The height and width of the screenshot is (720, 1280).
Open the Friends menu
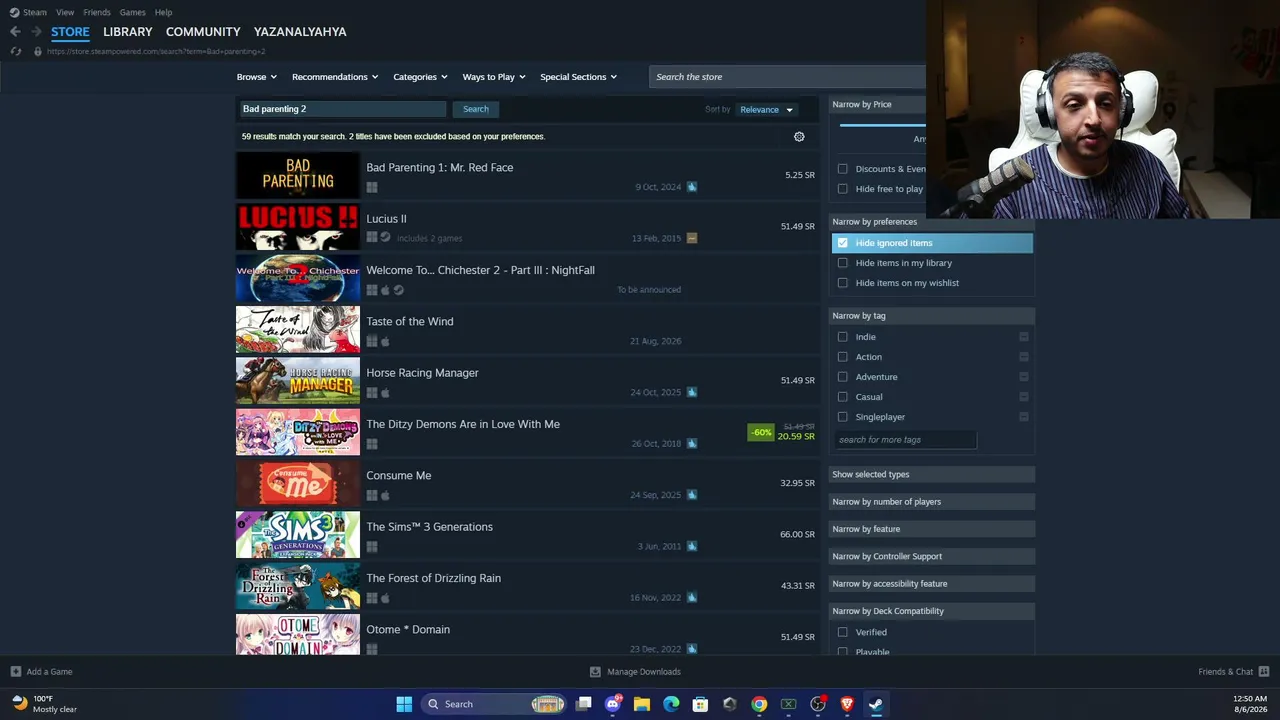97,12
